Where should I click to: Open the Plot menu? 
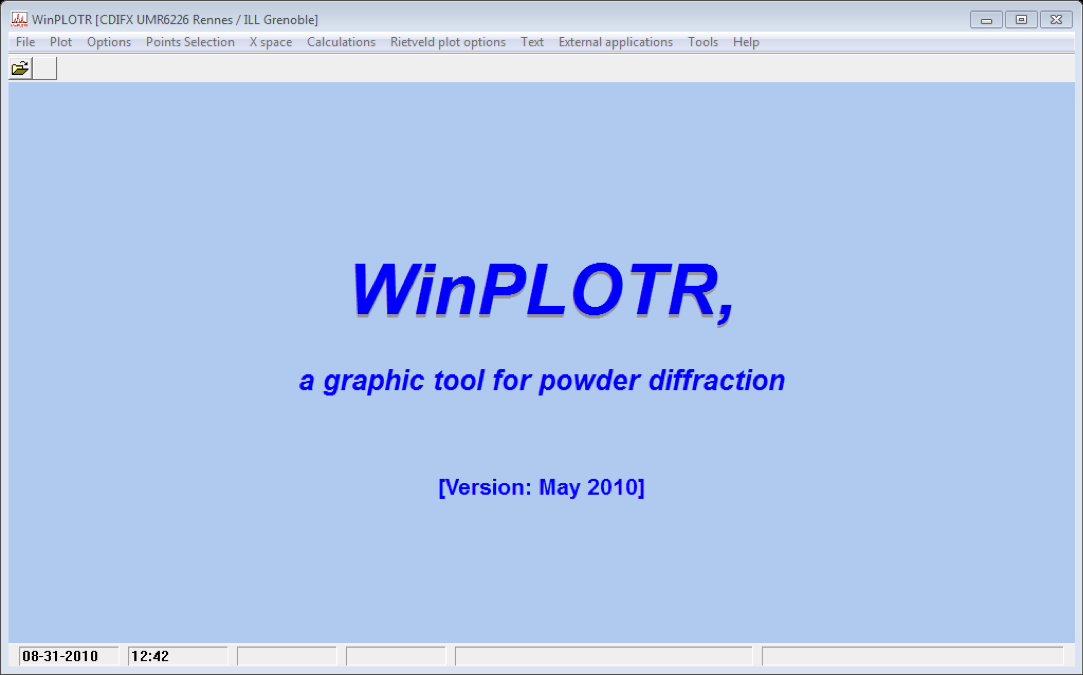(61, 42)
